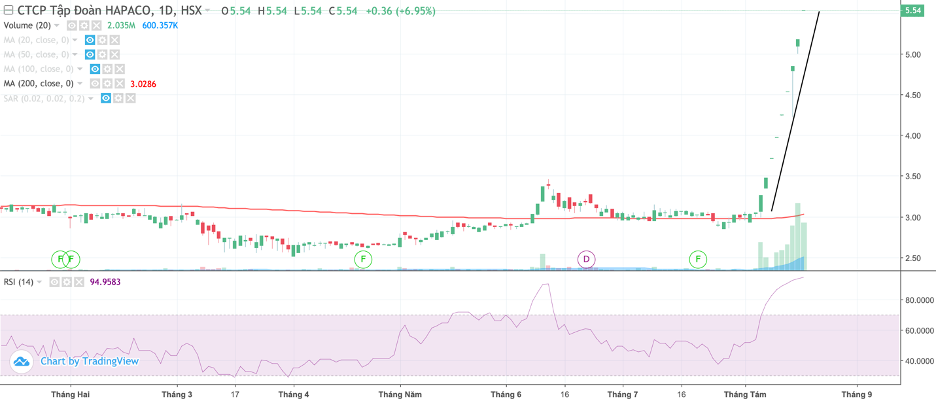Open settings gear for MA (200, close, 0)
936x400 pixels.
coord(106,84)
